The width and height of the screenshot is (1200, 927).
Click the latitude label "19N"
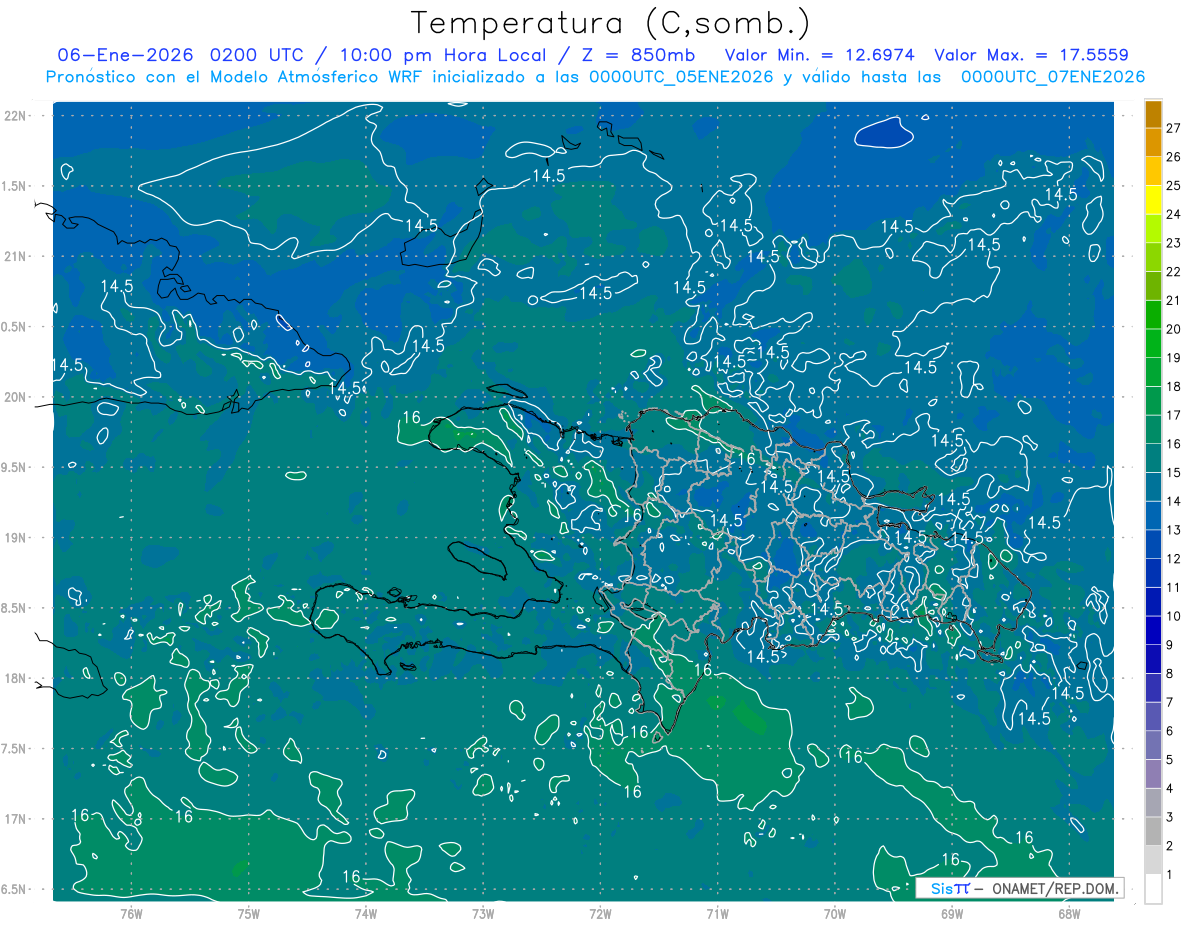[17, 538]
